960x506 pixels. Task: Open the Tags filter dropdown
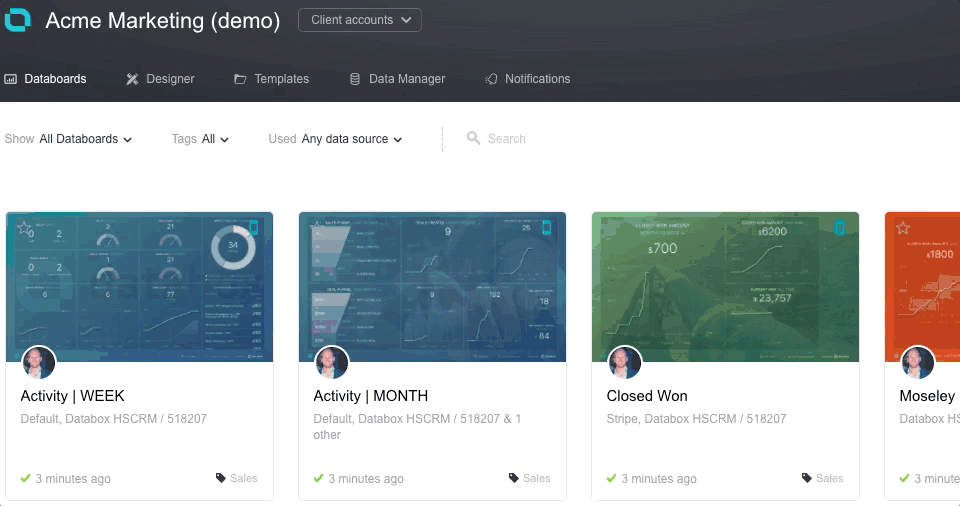click(x=200, y=139)
